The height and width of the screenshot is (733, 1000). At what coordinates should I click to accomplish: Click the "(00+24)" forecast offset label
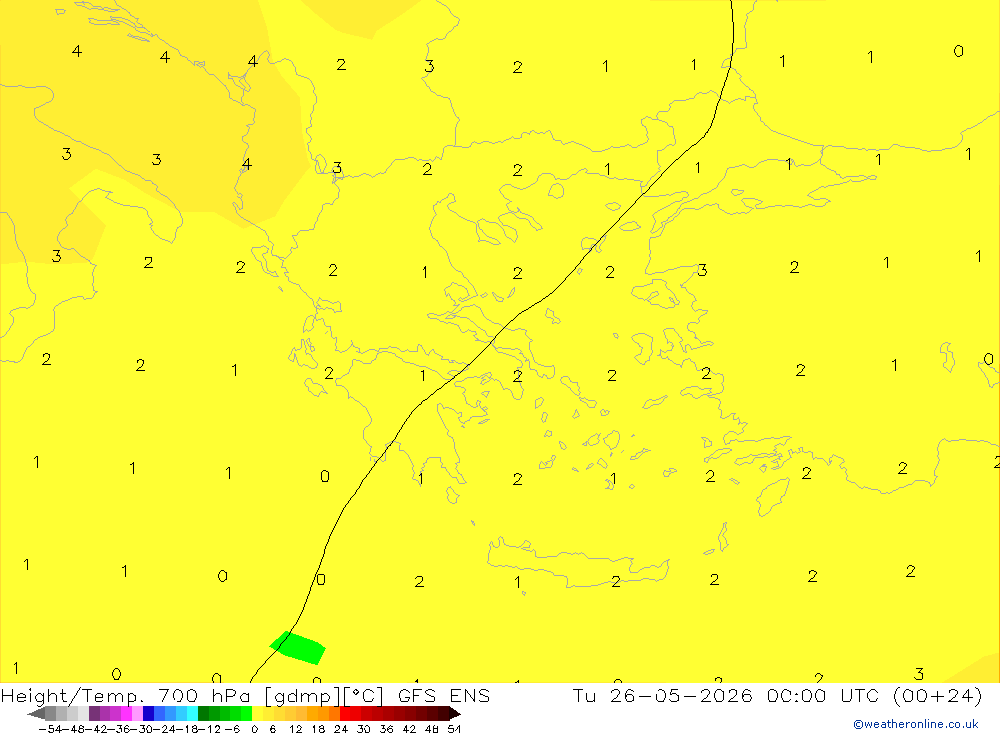937,695
